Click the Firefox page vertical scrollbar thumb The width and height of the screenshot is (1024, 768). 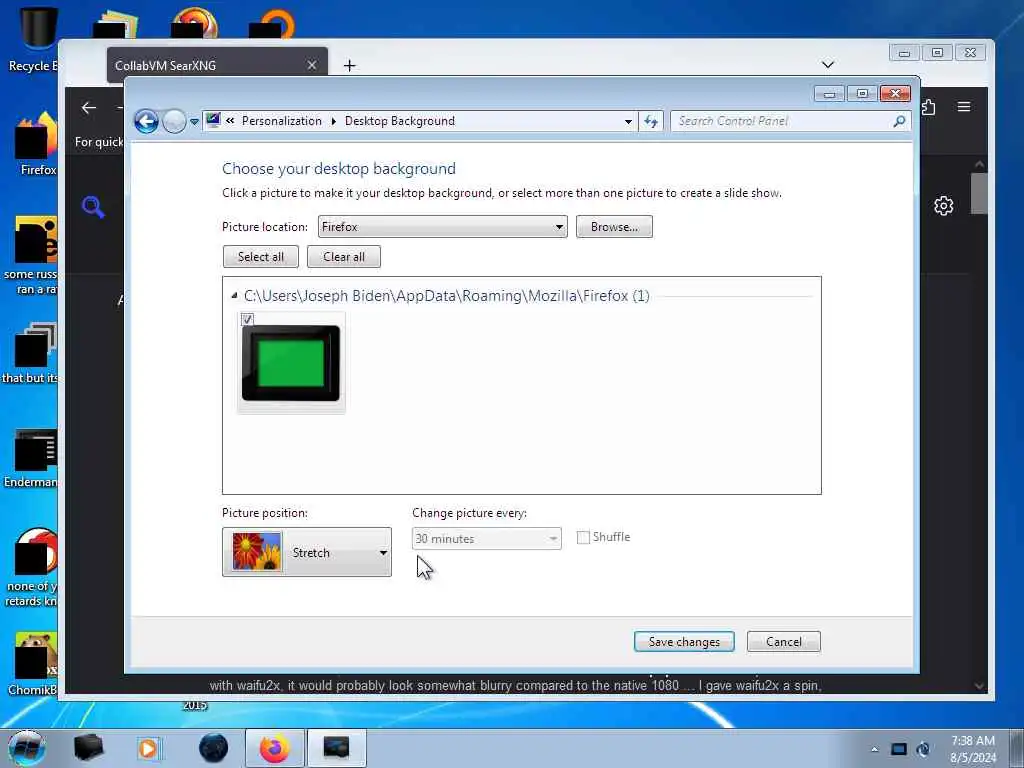pyautogui.click(x=979, y=193)
